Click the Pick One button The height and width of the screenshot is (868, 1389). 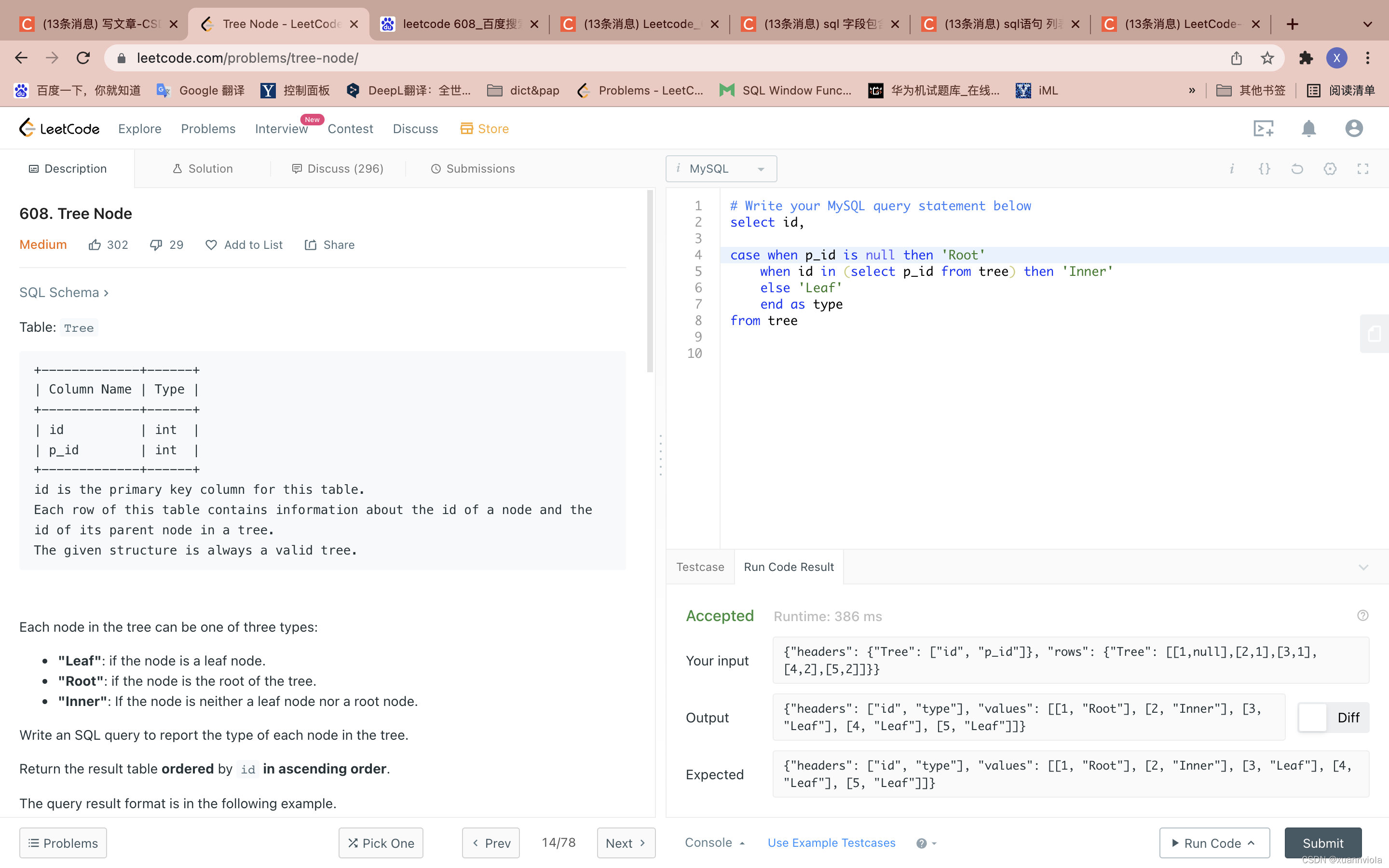pyautogui.click(x=381, y=843)
